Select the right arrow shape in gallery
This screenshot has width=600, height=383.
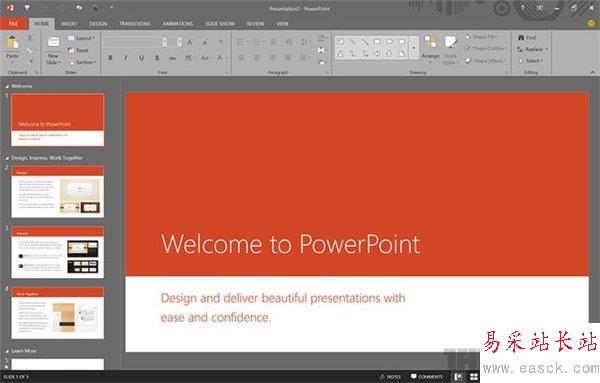tap(377, 54)
